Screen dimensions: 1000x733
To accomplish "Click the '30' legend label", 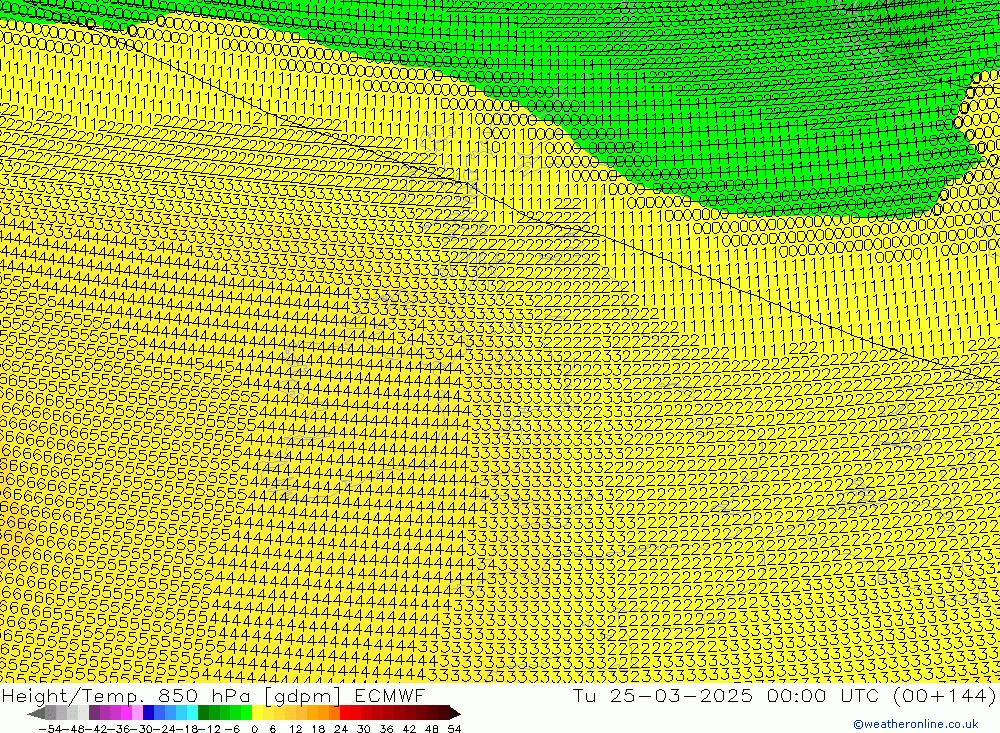I will (364, 729).
